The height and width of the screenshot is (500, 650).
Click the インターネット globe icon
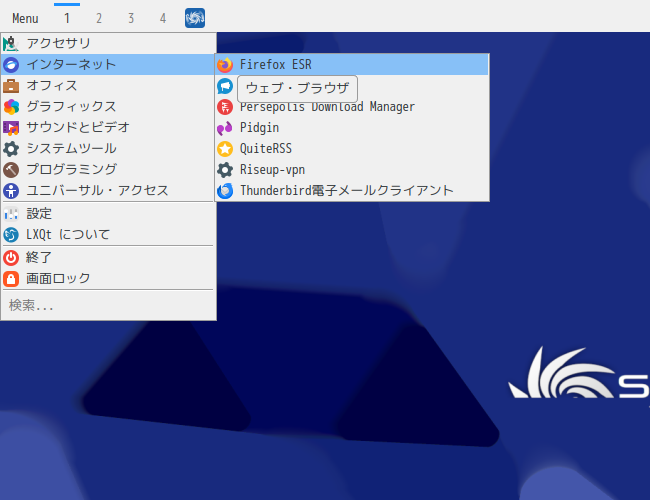click(11, 65)
